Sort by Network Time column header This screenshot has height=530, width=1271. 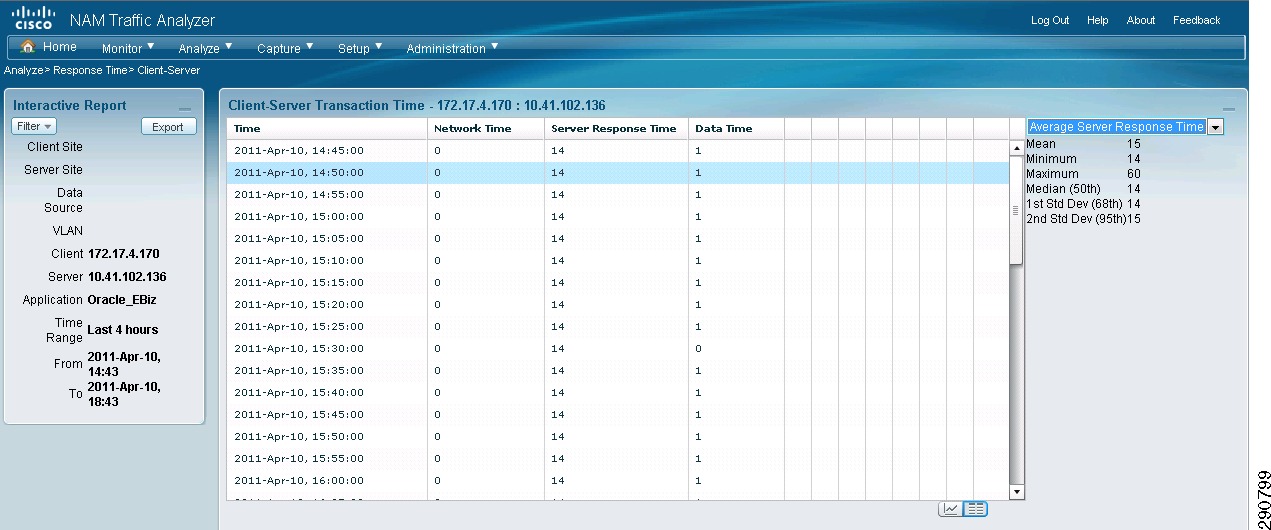(485, 128)
